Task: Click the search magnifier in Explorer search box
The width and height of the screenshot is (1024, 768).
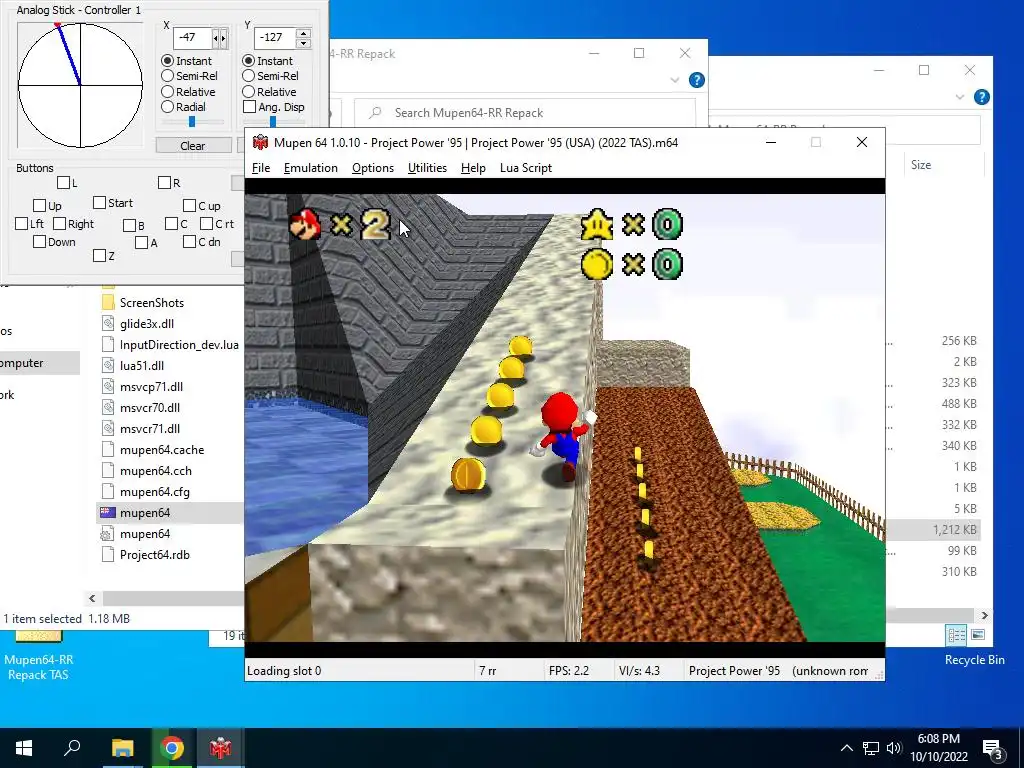Action: pos(375,113)
